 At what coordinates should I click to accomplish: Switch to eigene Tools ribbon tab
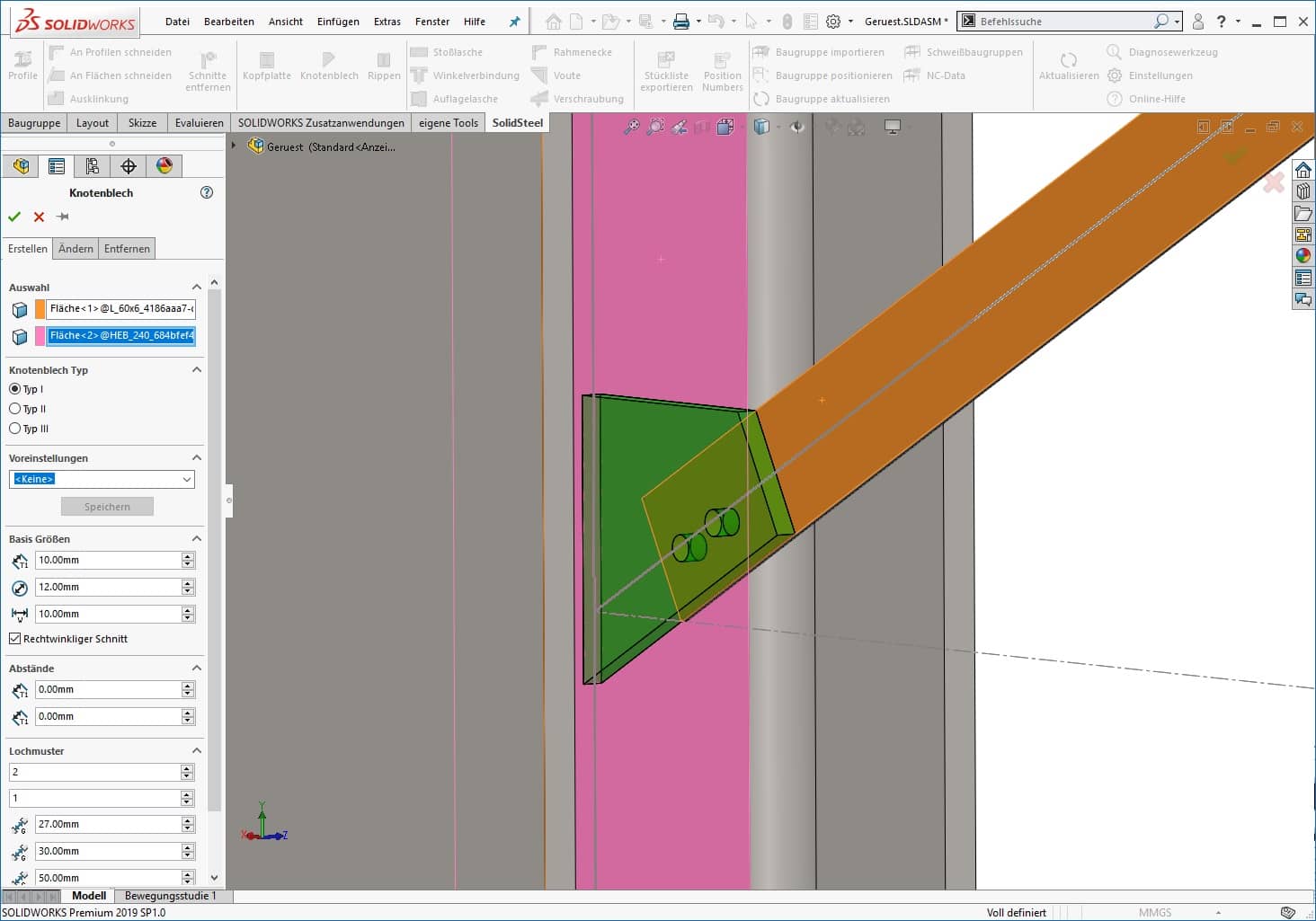click(449, 123)
